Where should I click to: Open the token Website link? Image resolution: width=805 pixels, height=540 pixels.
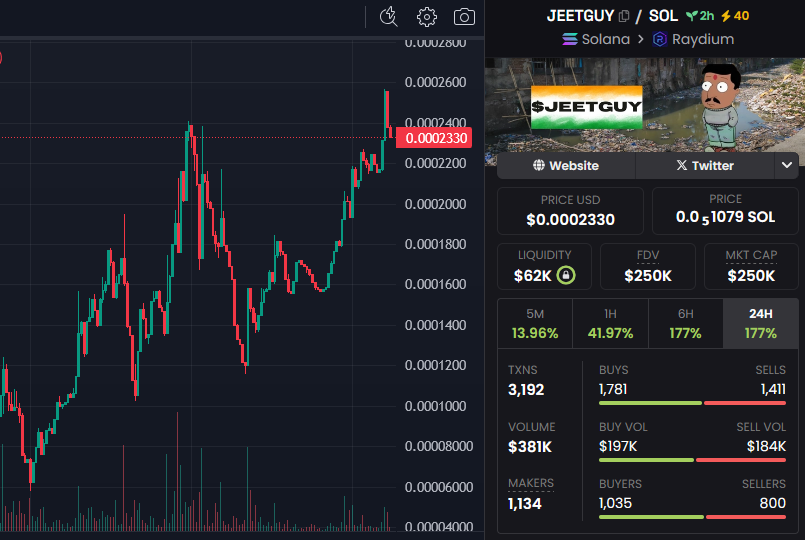pos(566,165)
